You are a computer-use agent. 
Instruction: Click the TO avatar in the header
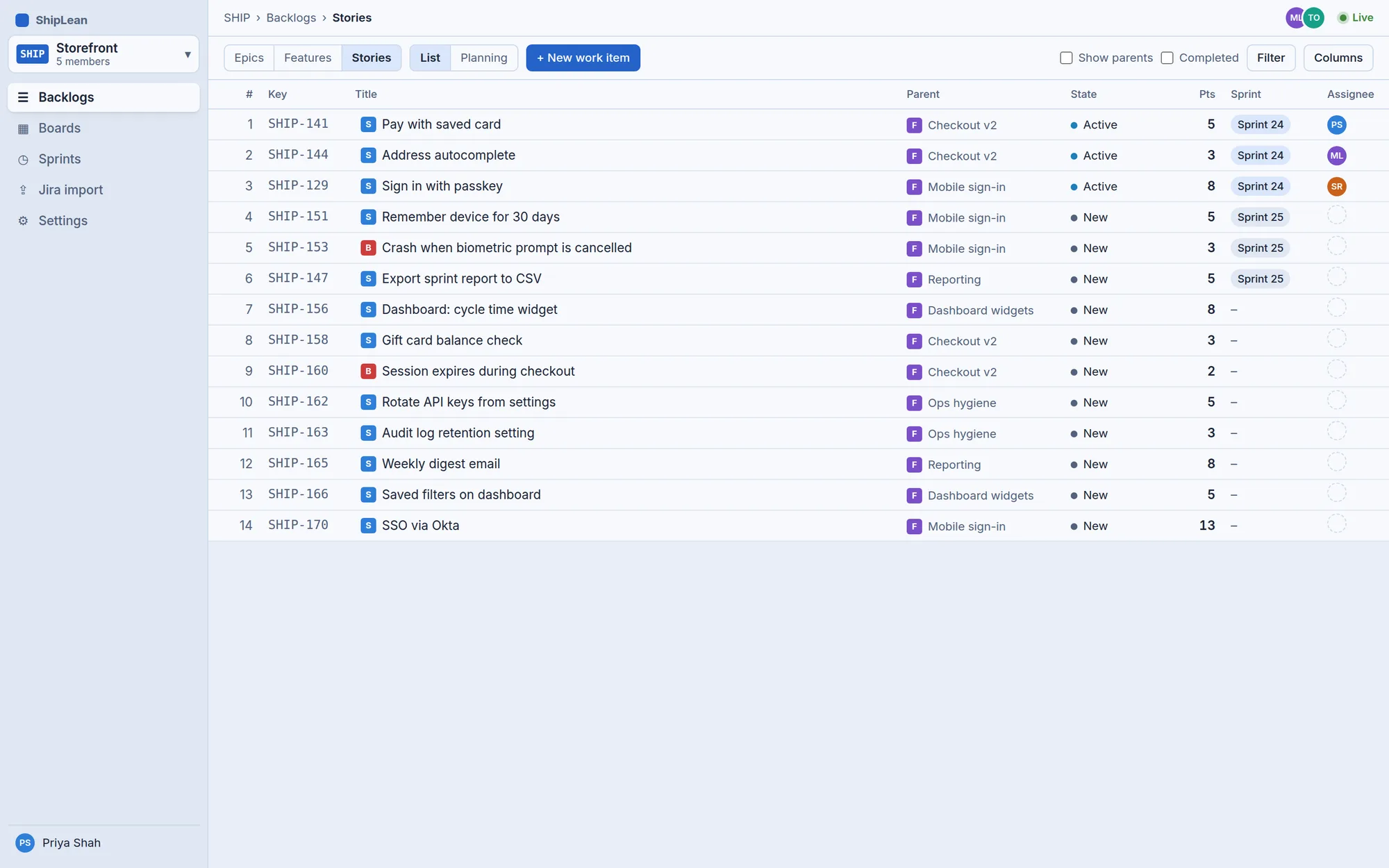(x=1314, y=18)
